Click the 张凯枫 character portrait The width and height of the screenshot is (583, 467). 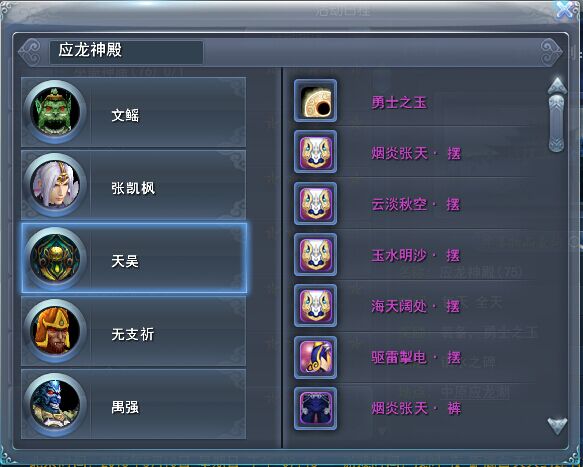(55, 185)
